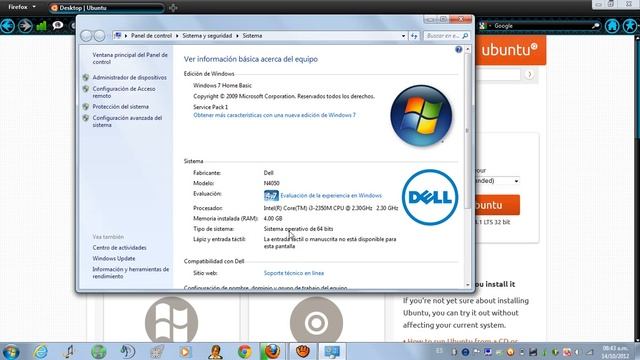Open Soporte técnico en línea link

coord(294,273)
